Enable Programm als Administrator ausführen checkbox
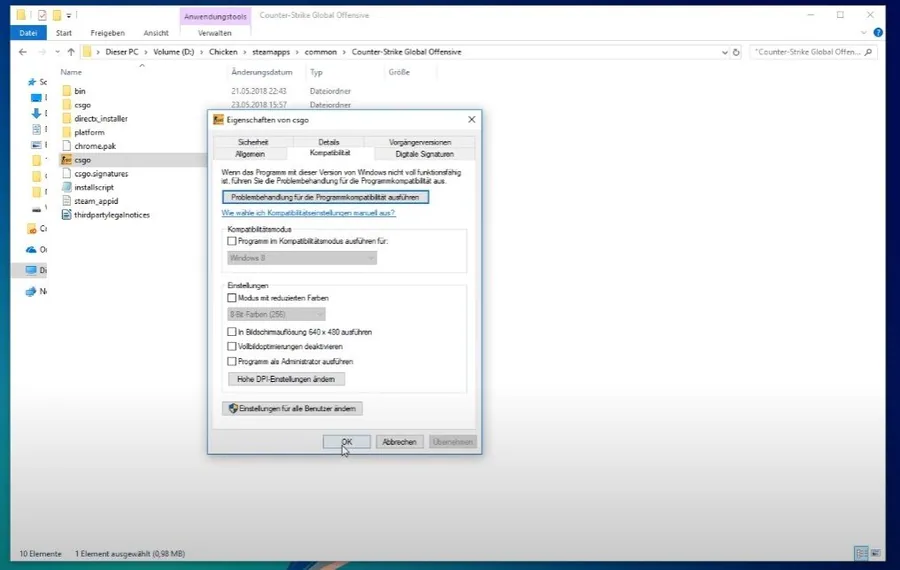The image size is (900, 570). tap(232, 362)
